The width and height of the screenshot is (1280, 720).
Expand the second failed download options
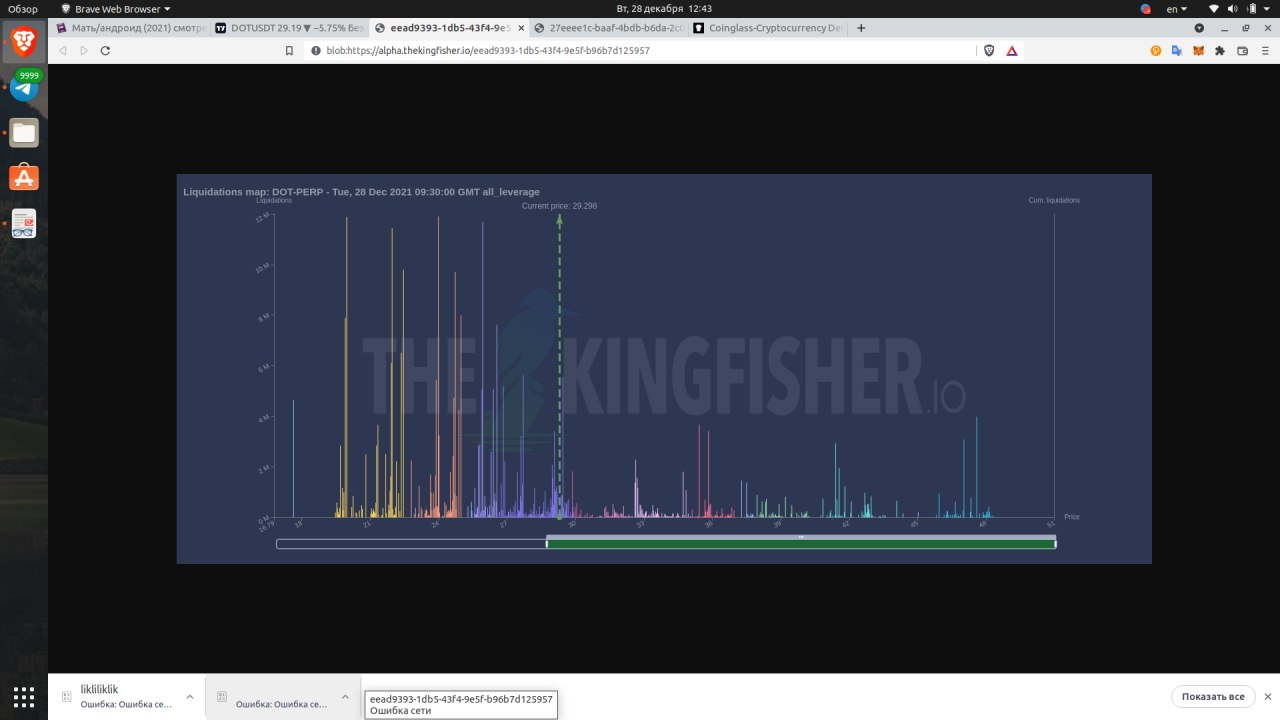(x=344, y=697)
